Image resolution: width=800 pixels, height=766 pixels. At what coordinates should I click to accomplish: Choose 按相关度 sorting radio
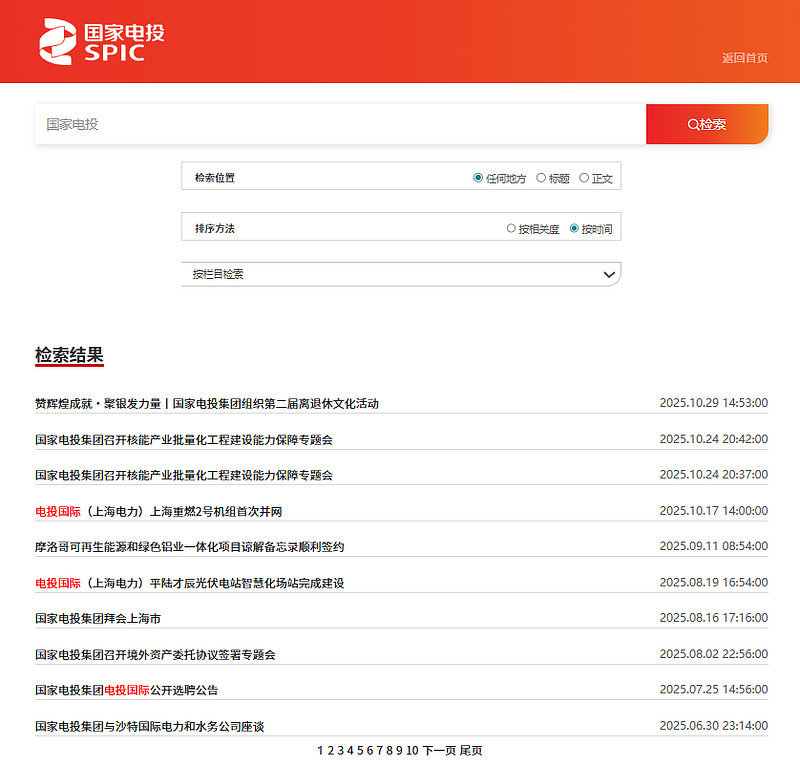511,228
